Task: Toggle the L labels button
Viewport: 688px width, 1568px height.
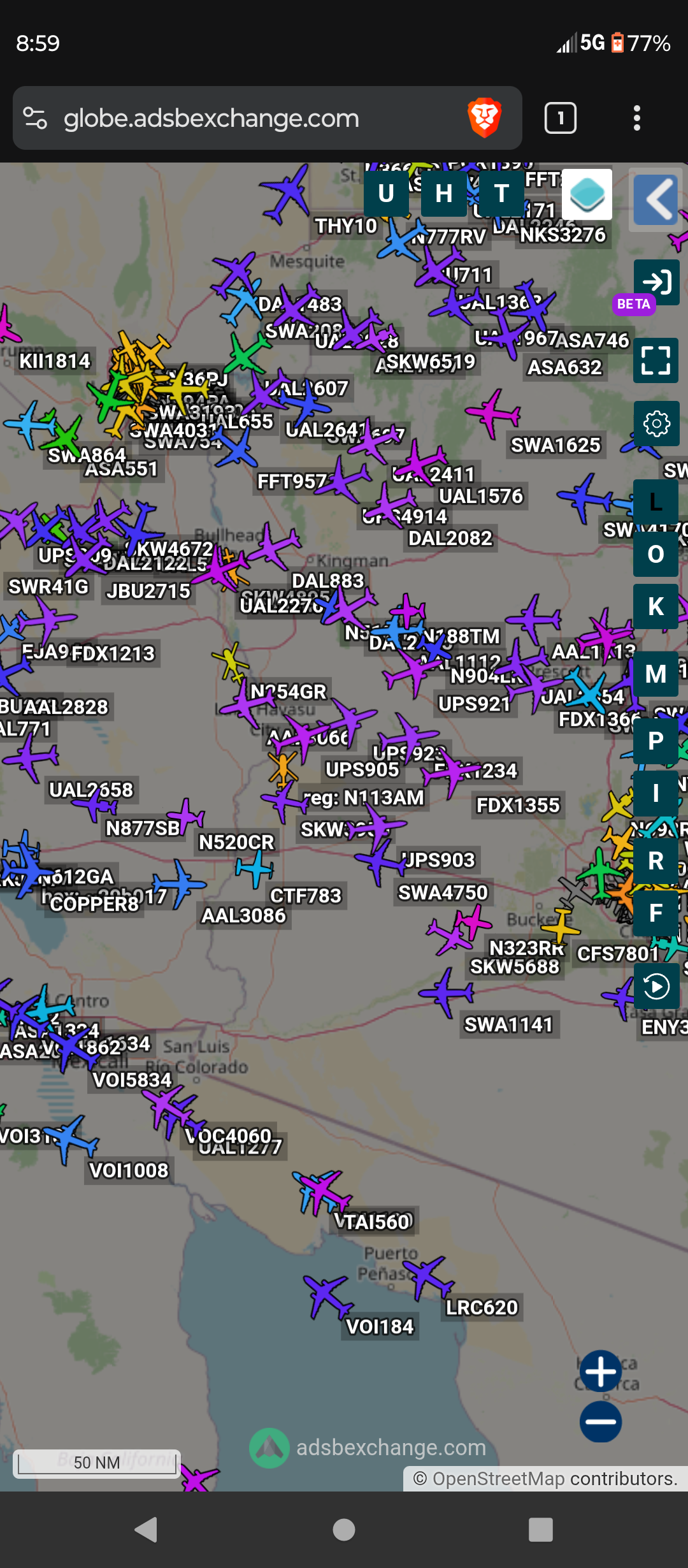Action: [656, 502]
